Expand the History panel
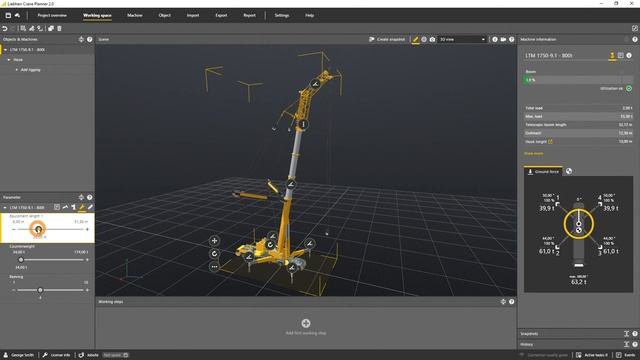This screenshot has width=640, height=360. (627, 344)
